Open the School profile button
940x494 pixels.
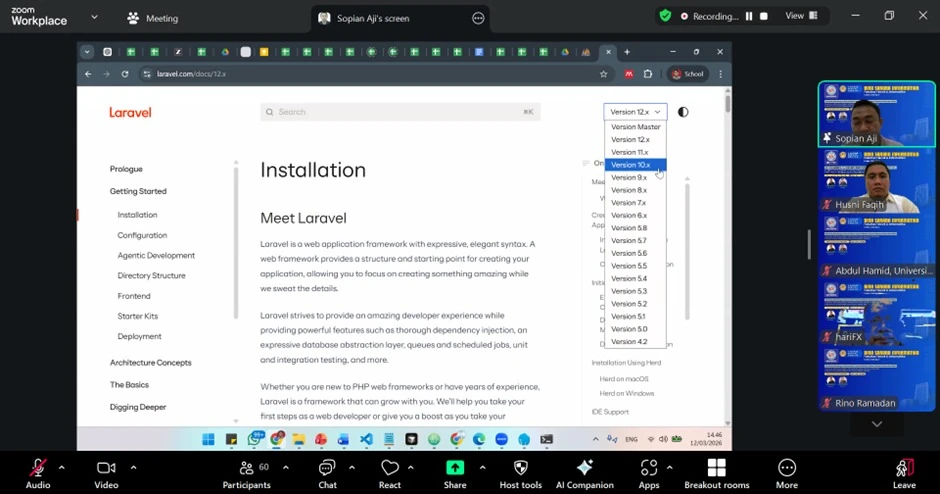(688, 74)
